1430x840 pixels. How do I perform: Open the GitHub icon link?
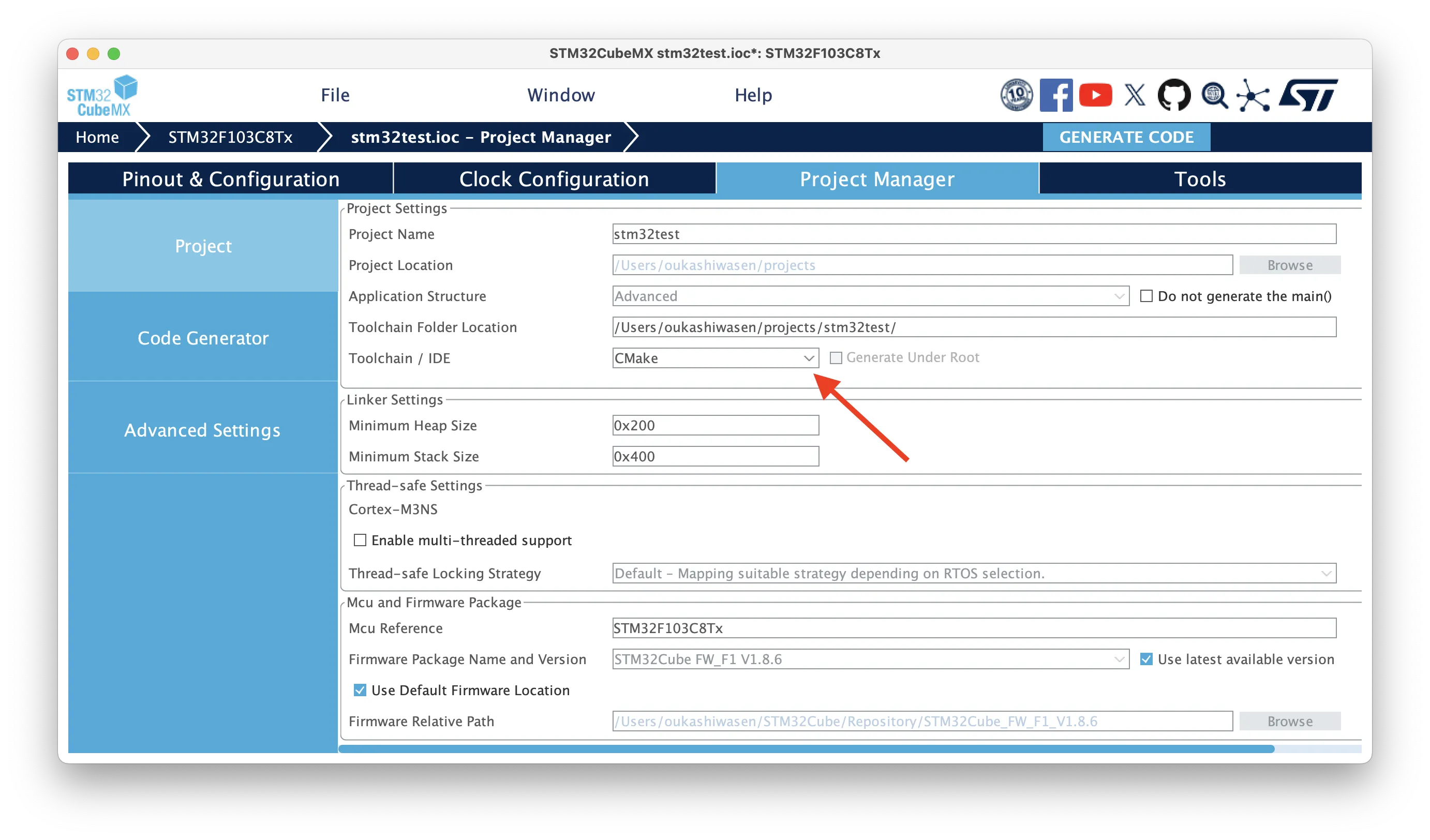(x=1174, y=95)
